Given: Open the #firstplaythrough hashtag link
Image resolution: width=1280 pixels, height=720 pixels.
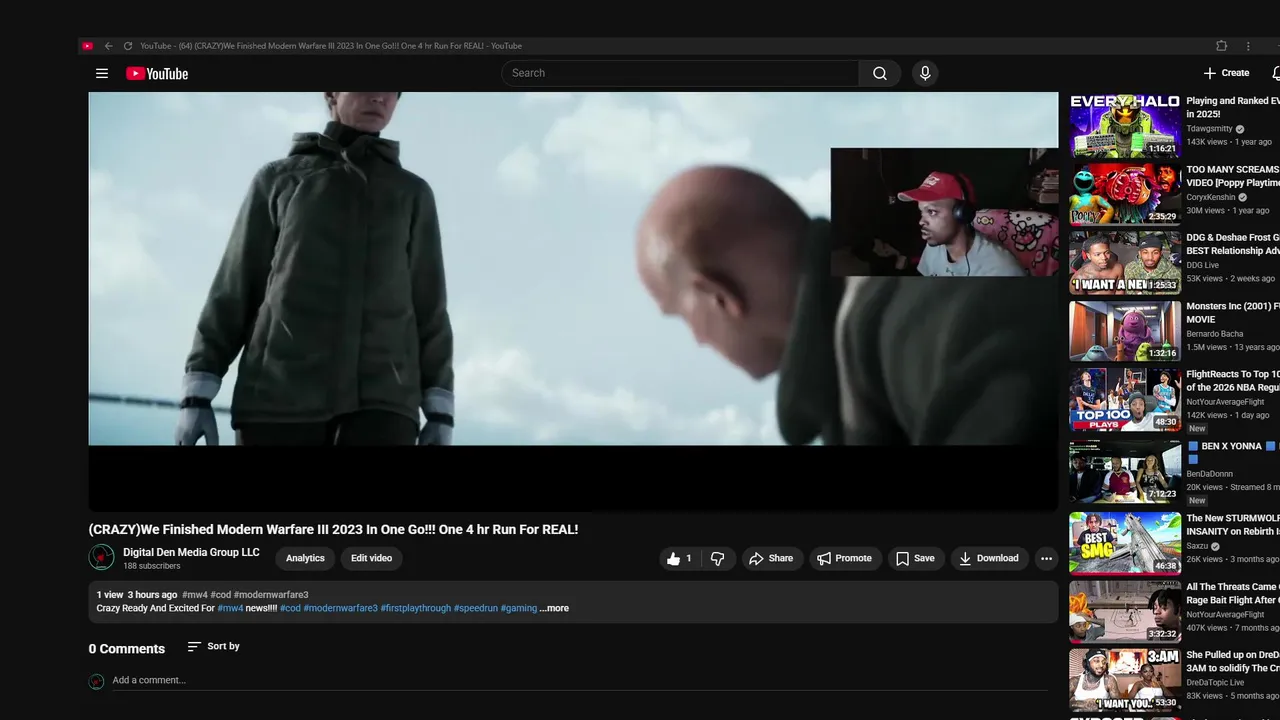Looking at the screenshot, I should tap(415, 608).
